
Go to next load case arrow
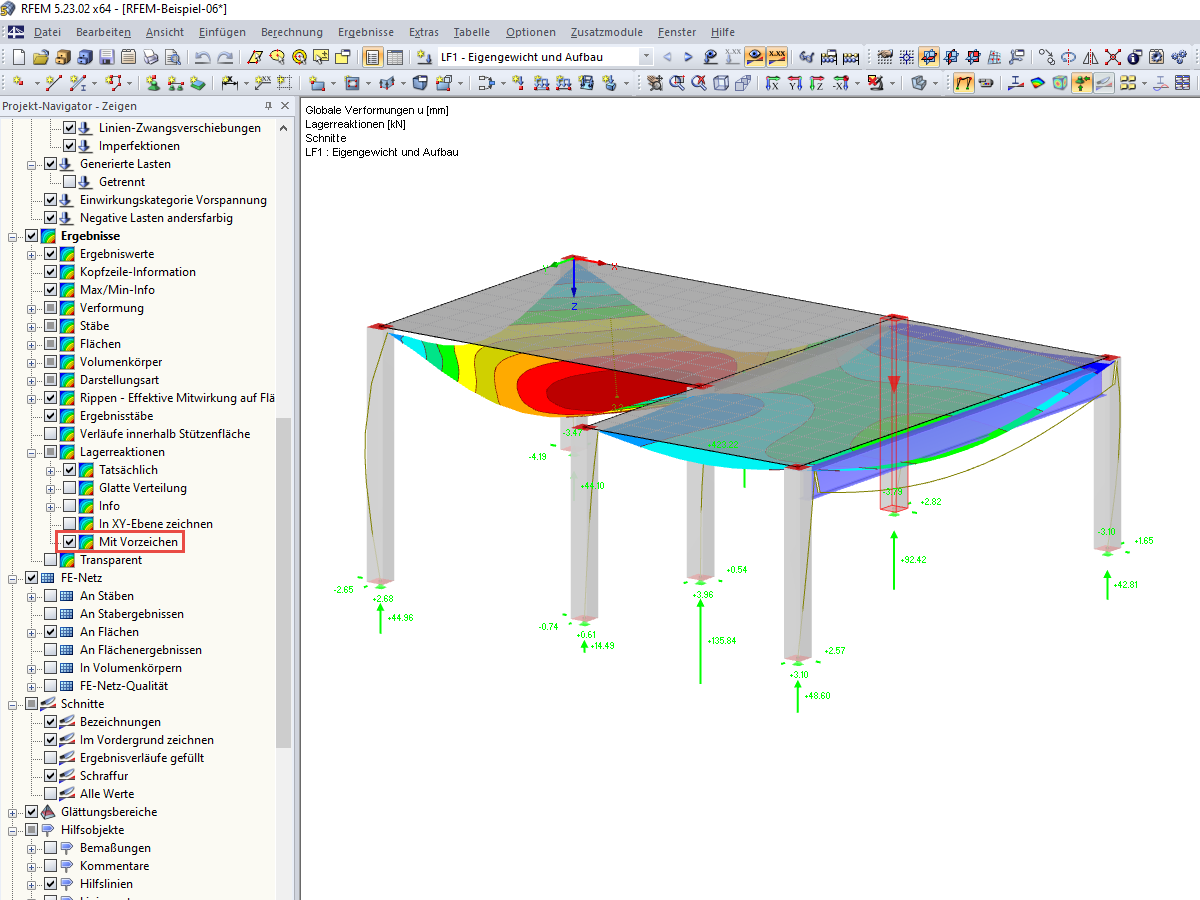click(x=688, y=57)
